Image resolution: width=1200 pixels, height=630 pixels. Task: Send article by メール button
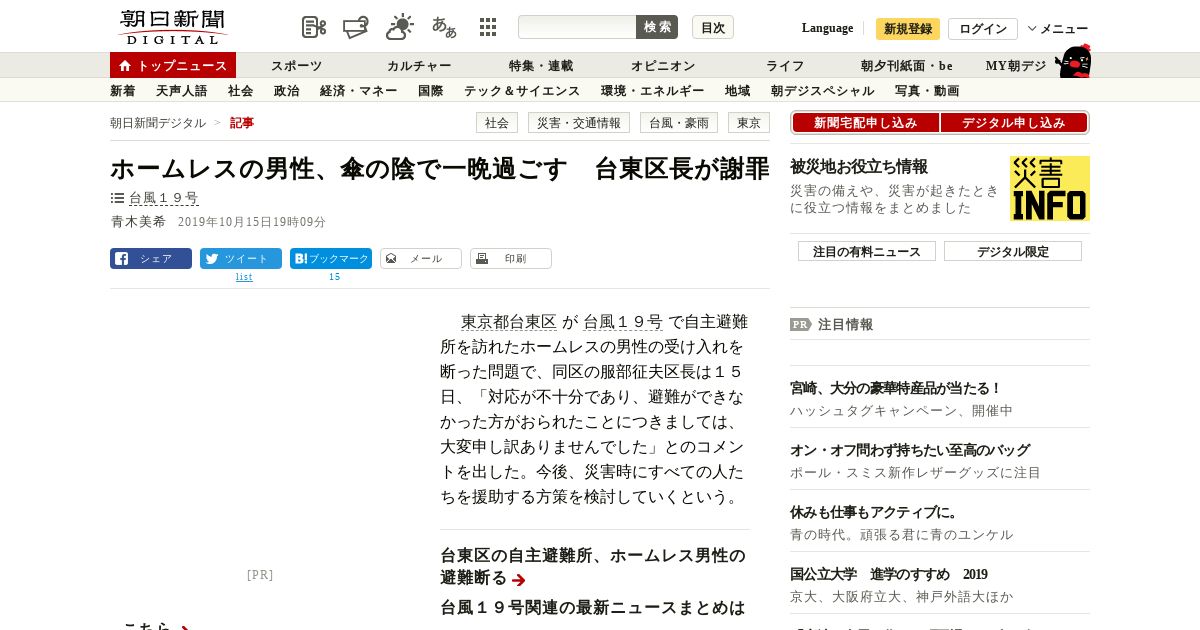[x=421, y=258]
